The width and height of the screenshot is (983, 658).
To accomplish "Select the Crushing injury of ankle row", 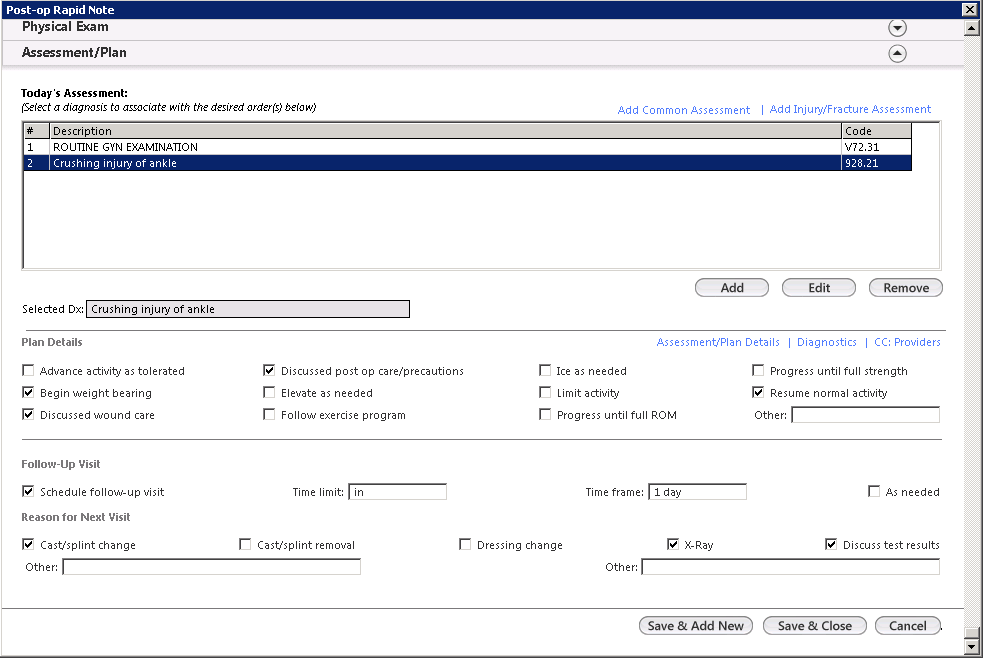I will point(468,163).
